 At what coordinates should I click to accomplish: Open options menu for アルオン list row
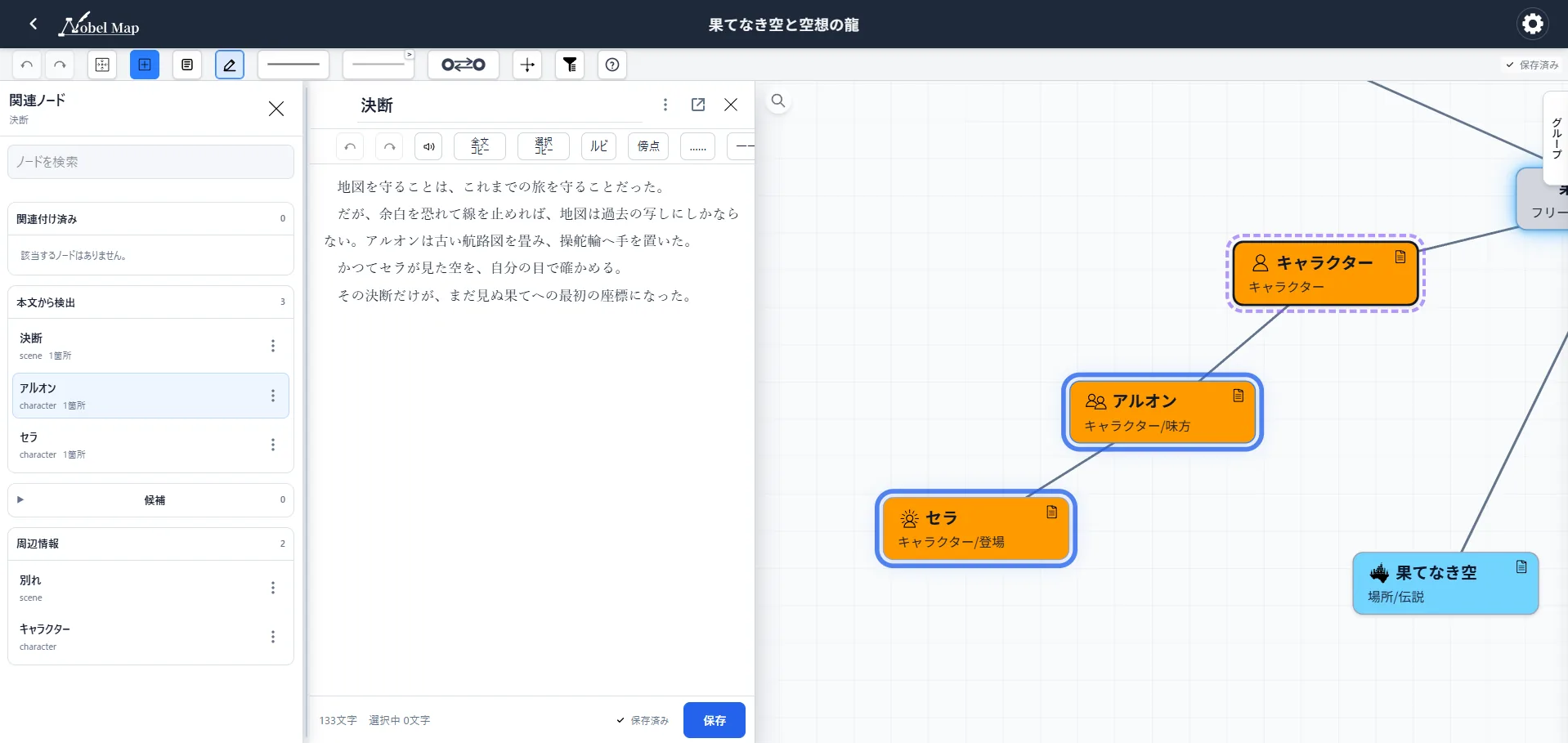click(x=273, y=396)
